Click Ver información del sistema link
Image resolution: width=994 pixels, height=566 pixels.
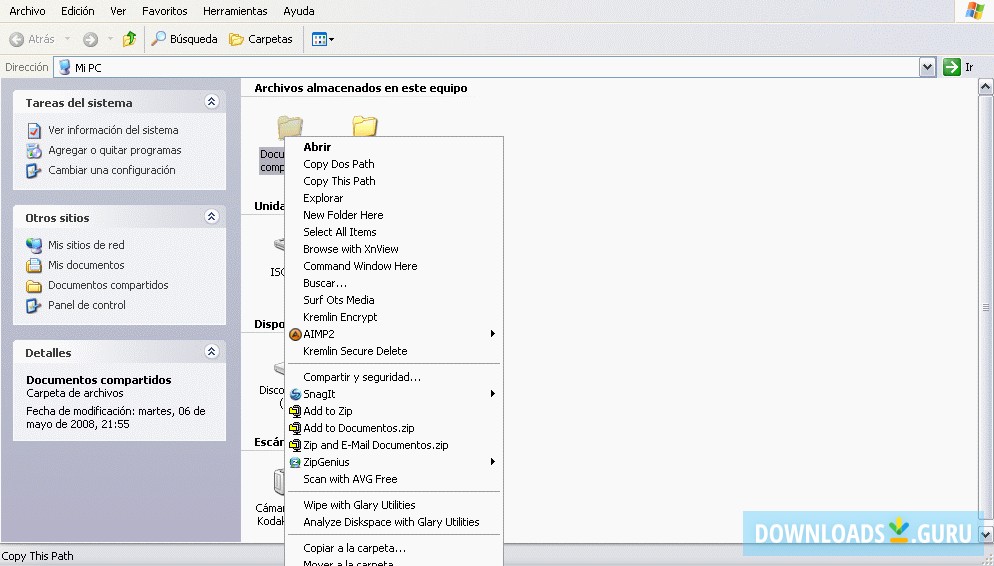[113, 130]
